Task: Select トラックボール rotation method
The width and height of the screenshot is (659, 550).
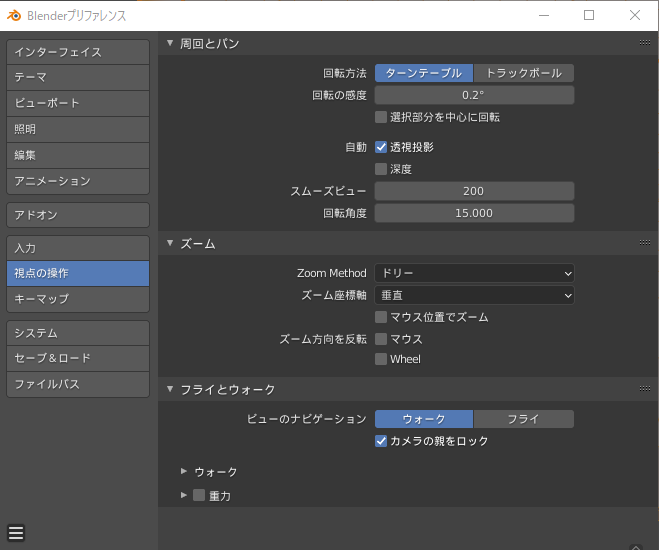Action: coord(524,73)
